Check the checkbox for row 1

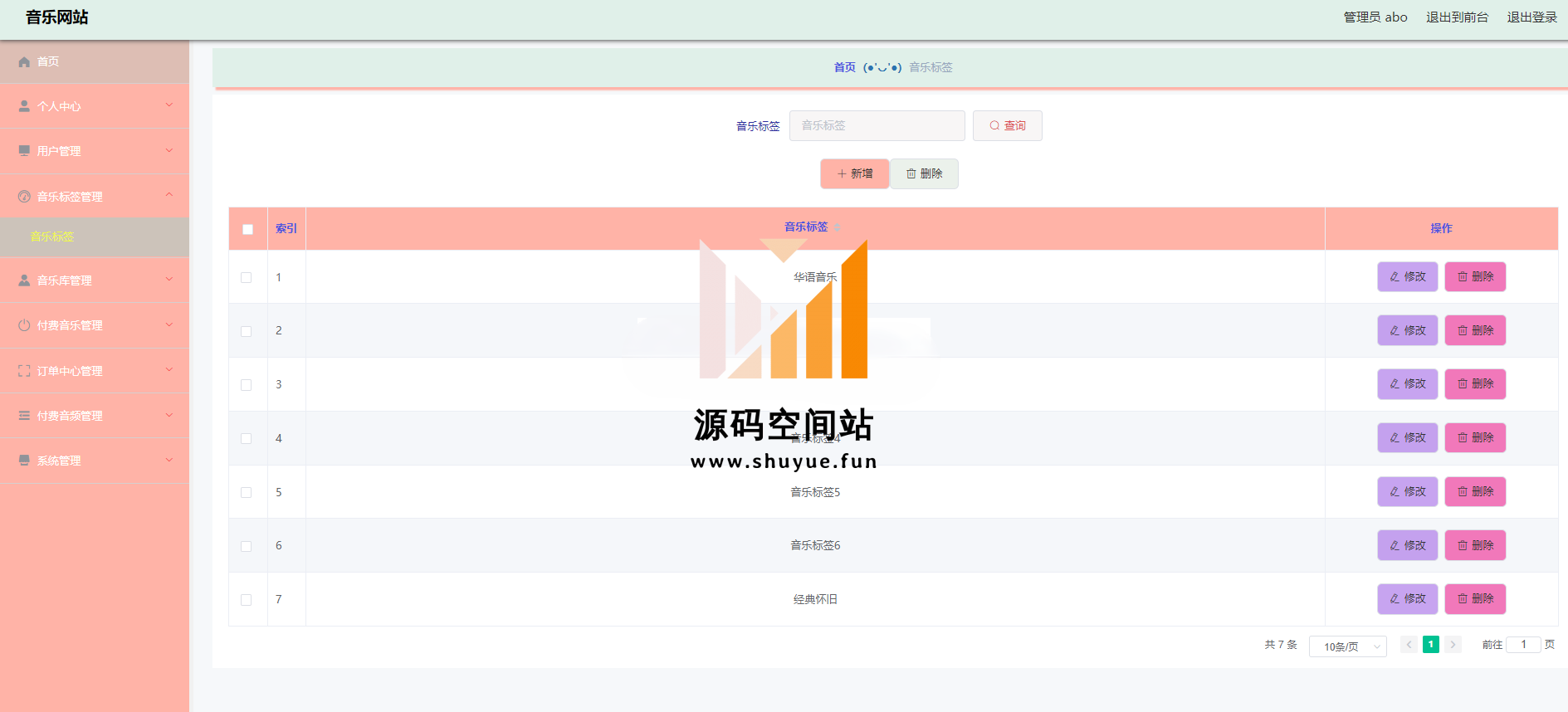(x=246, y=278)
